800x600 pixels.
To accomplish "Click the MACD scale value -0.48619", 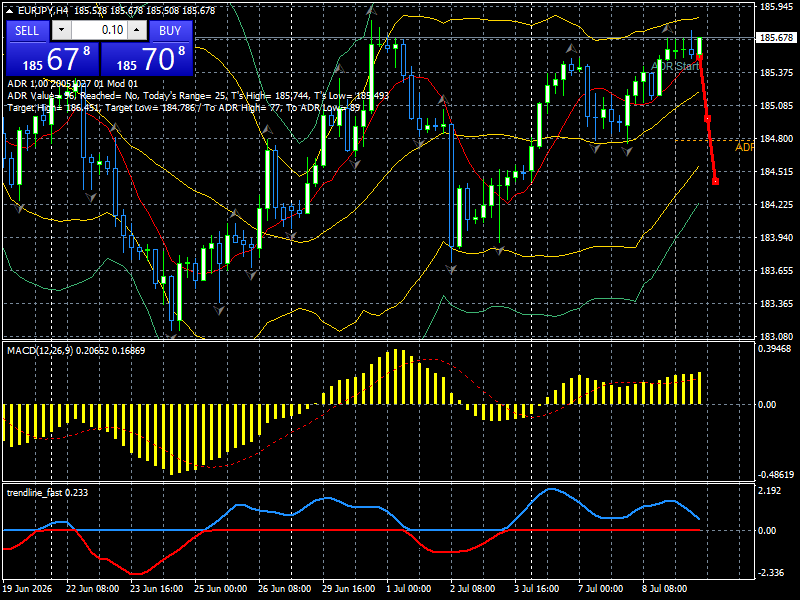I will (x=776, y=474).
